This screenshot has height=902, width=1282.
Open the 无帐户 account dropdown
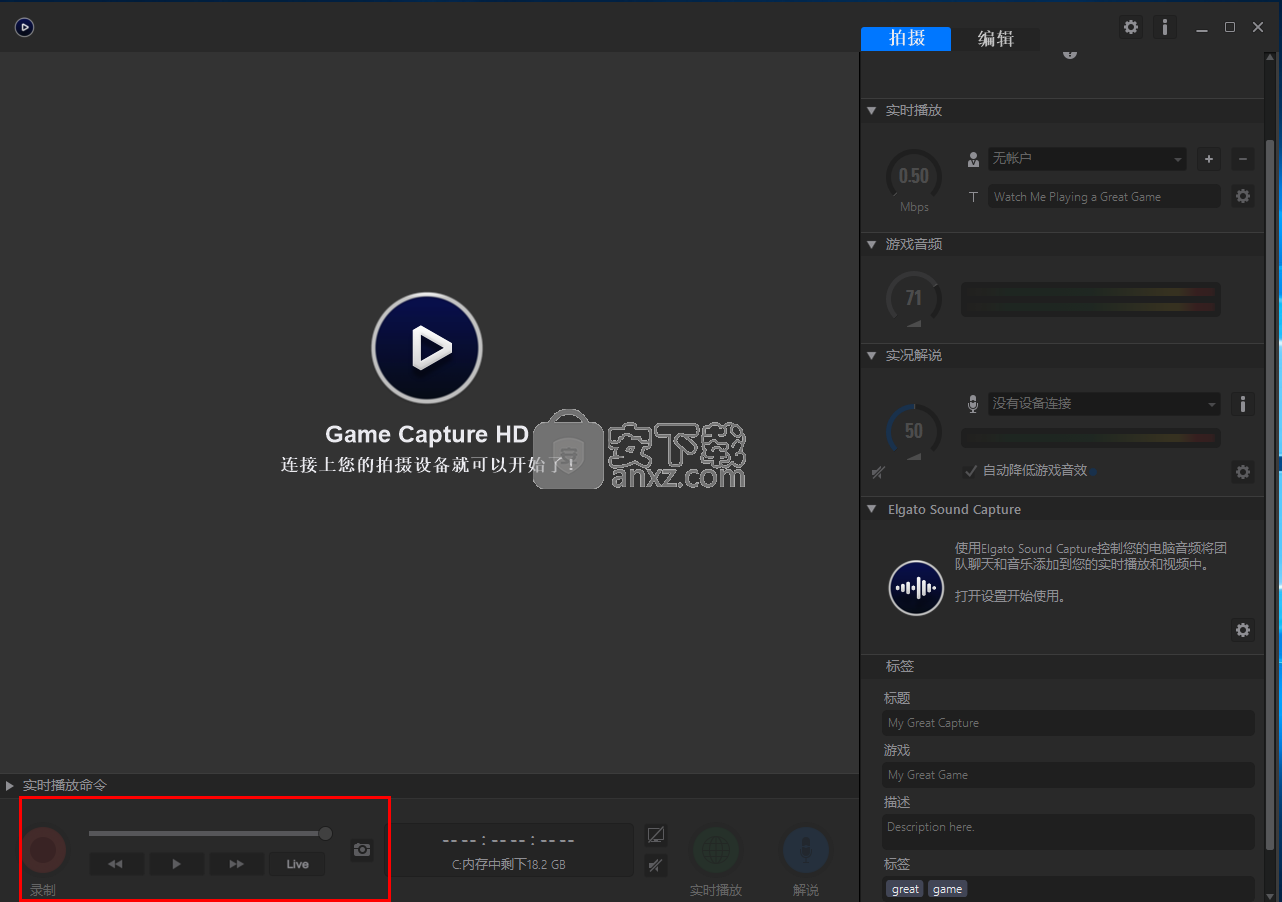(1087, 159)
